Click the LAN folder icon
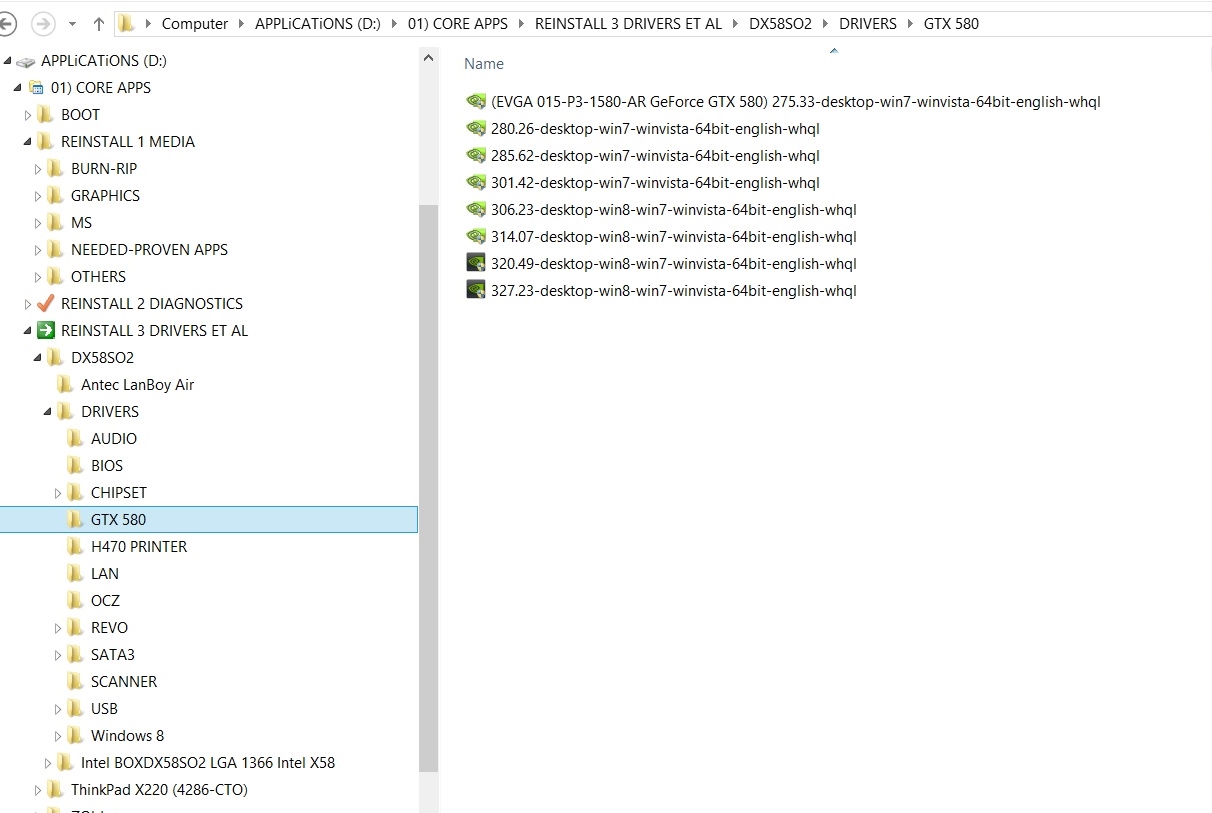This screenshot has height=813, width=1212. click(x=76, y=574)
